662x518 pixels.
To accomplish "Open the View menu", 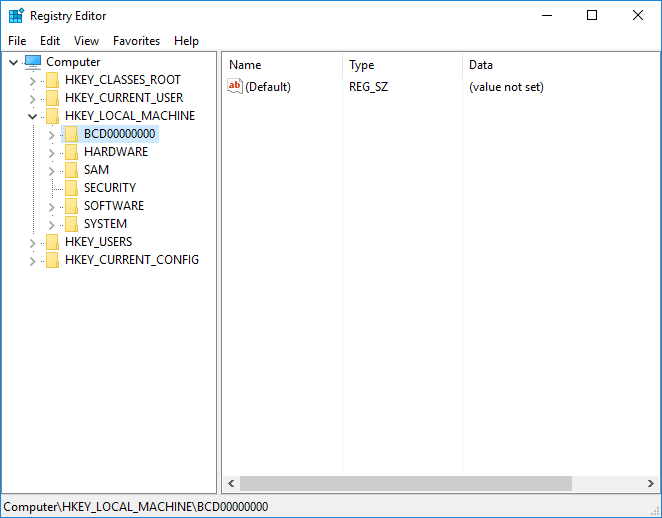I will click(86, 41).
